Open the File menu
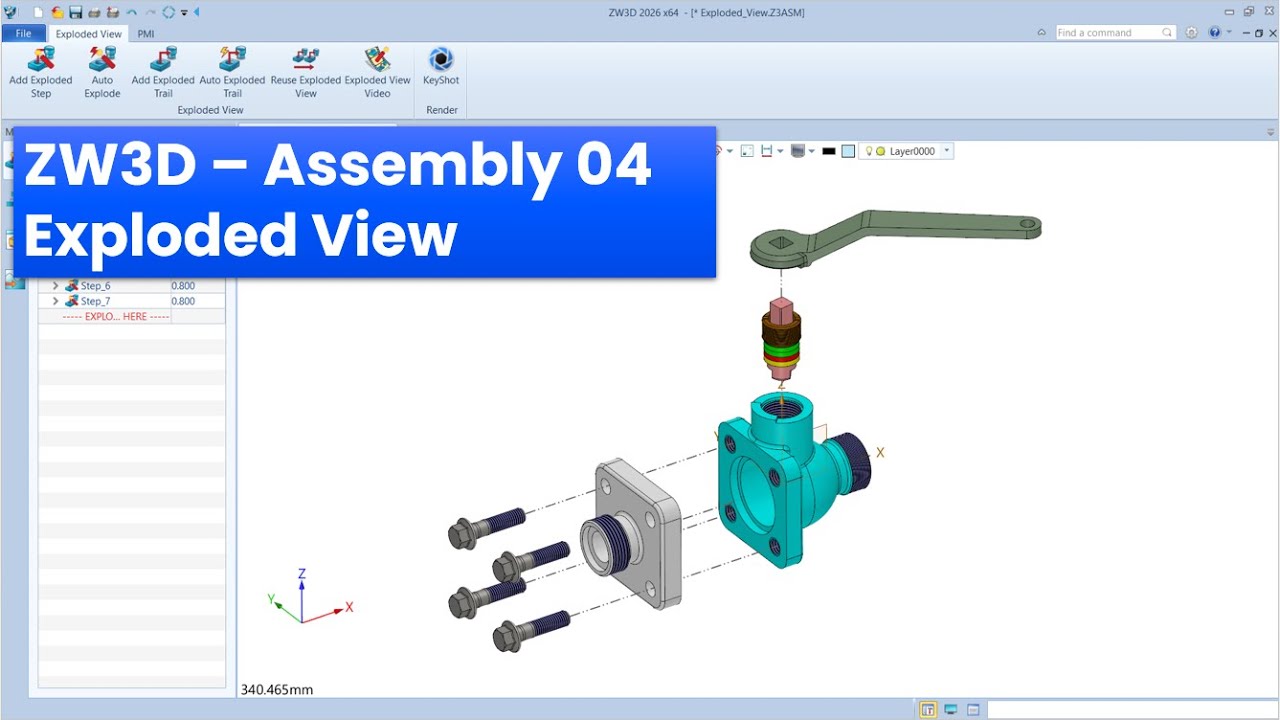 [23, 33]
